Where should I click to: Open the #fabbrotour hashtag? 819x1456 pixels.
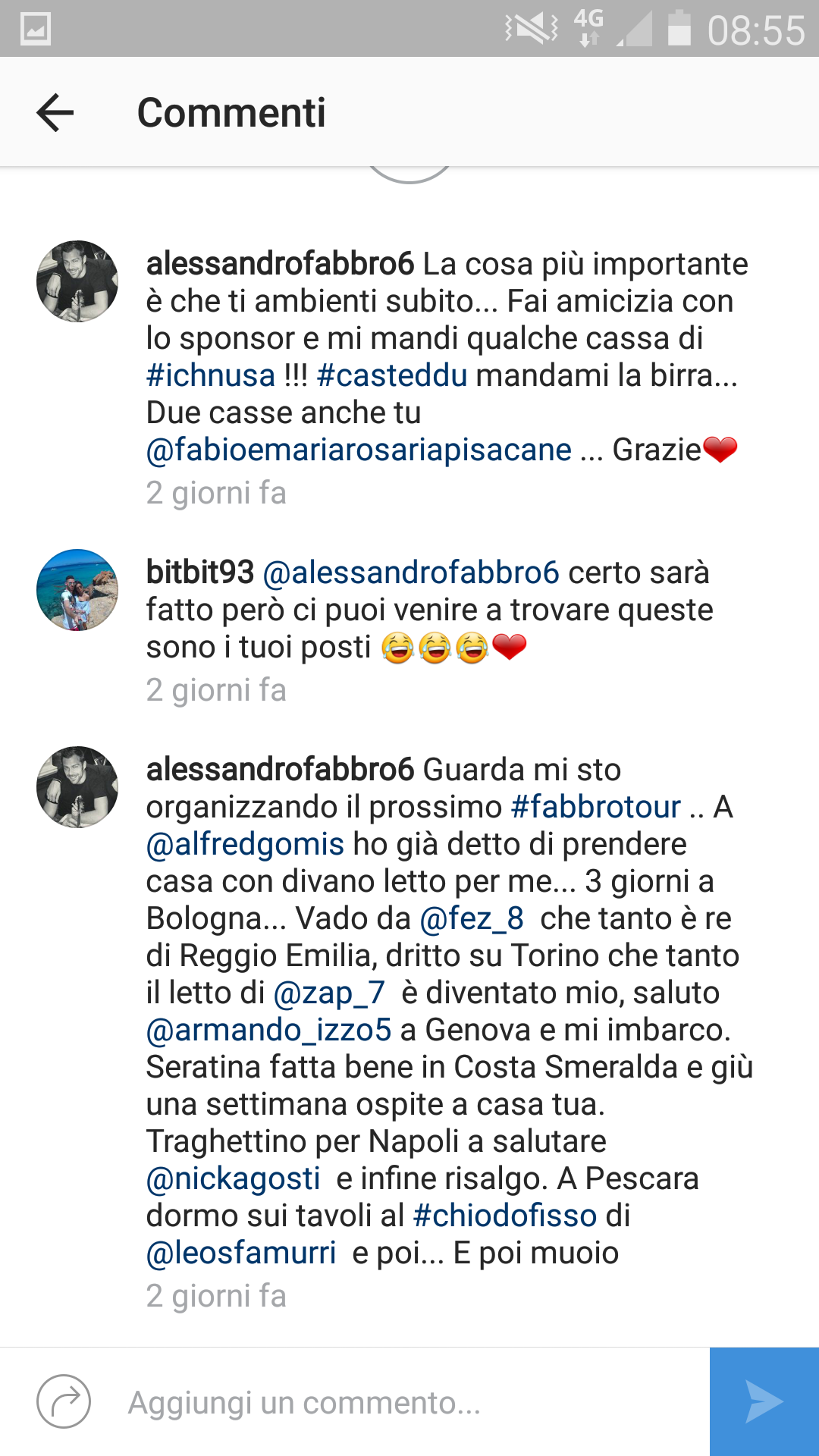coord(596,807)
